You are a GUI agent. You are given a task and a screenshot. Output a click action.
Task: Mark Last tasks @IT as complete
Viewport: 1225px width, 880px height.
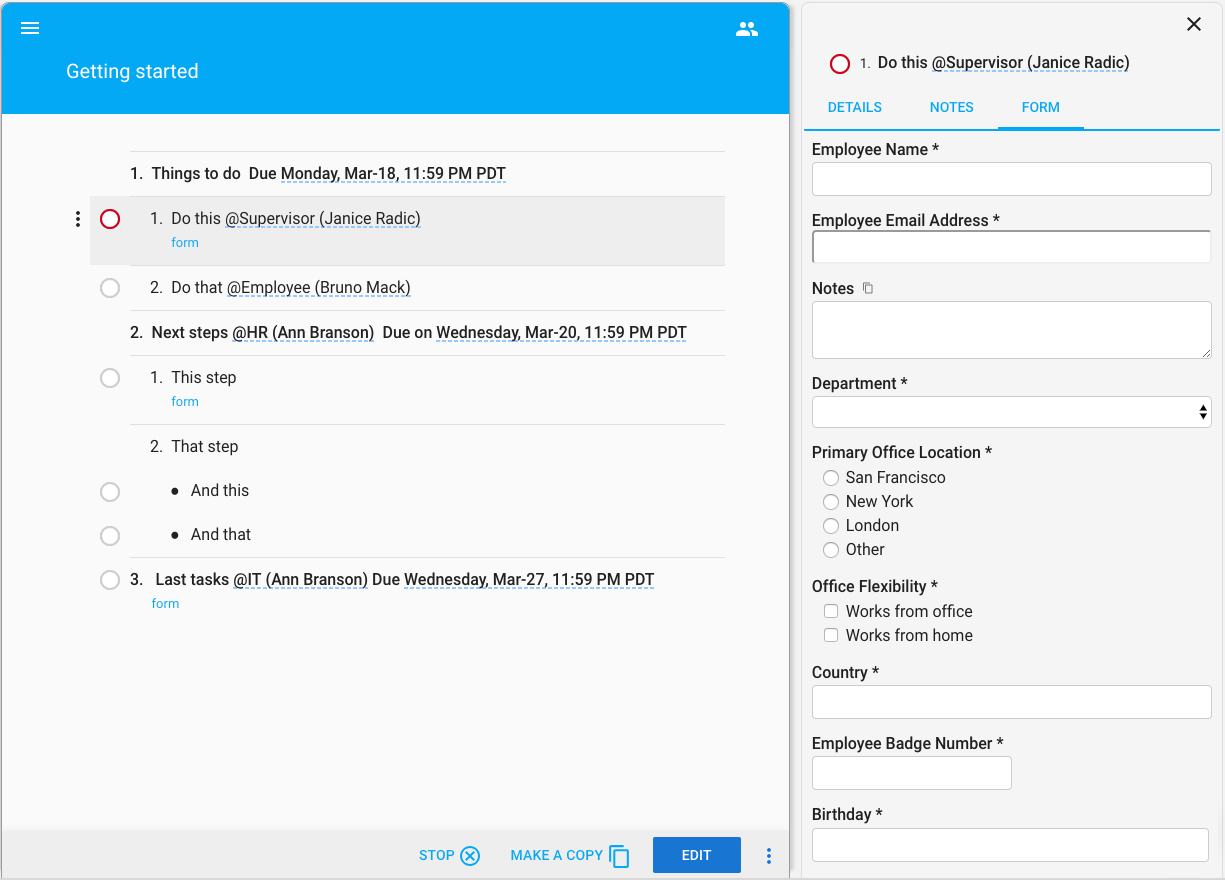pyautogui.click(x=110, y=580)
